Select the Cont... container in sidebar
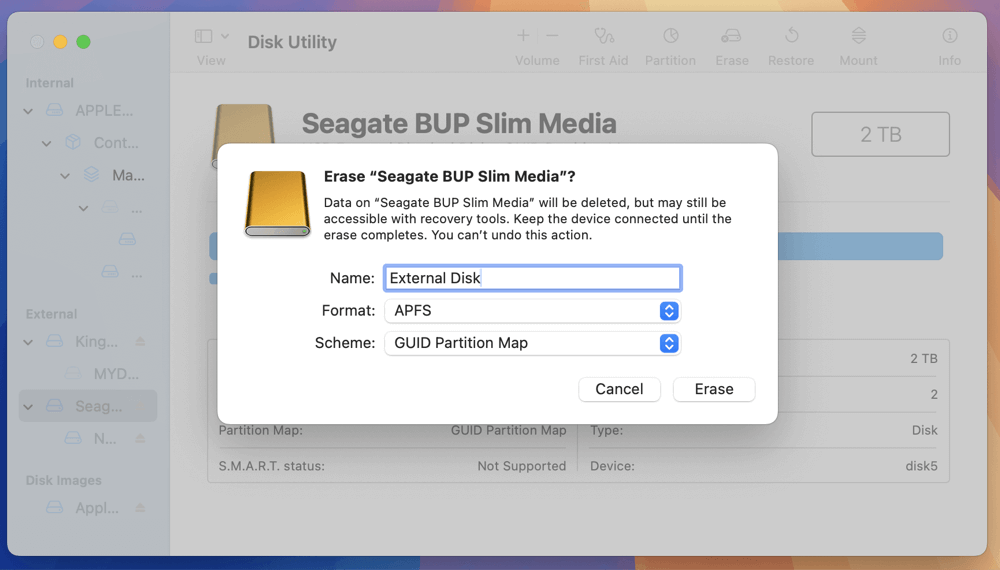 point(88,143)
